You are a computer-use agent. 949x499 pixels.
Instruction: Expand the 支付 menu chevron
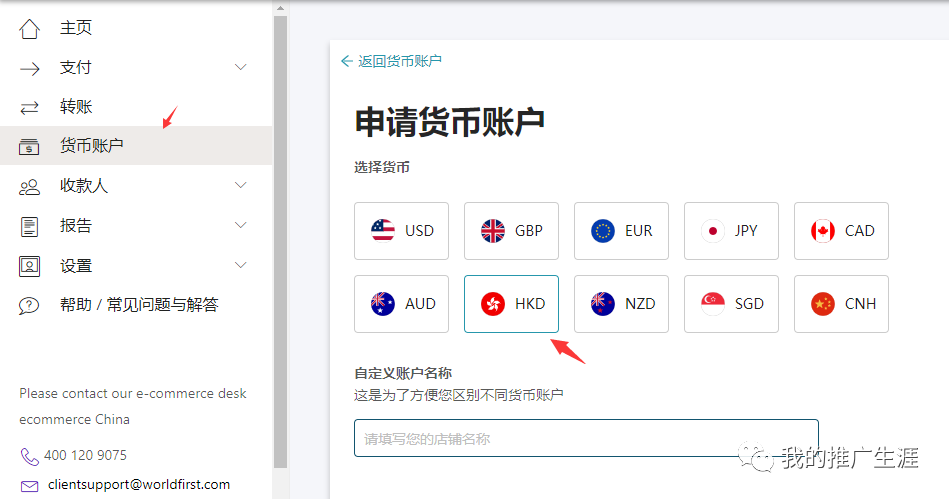click(241, 67)
